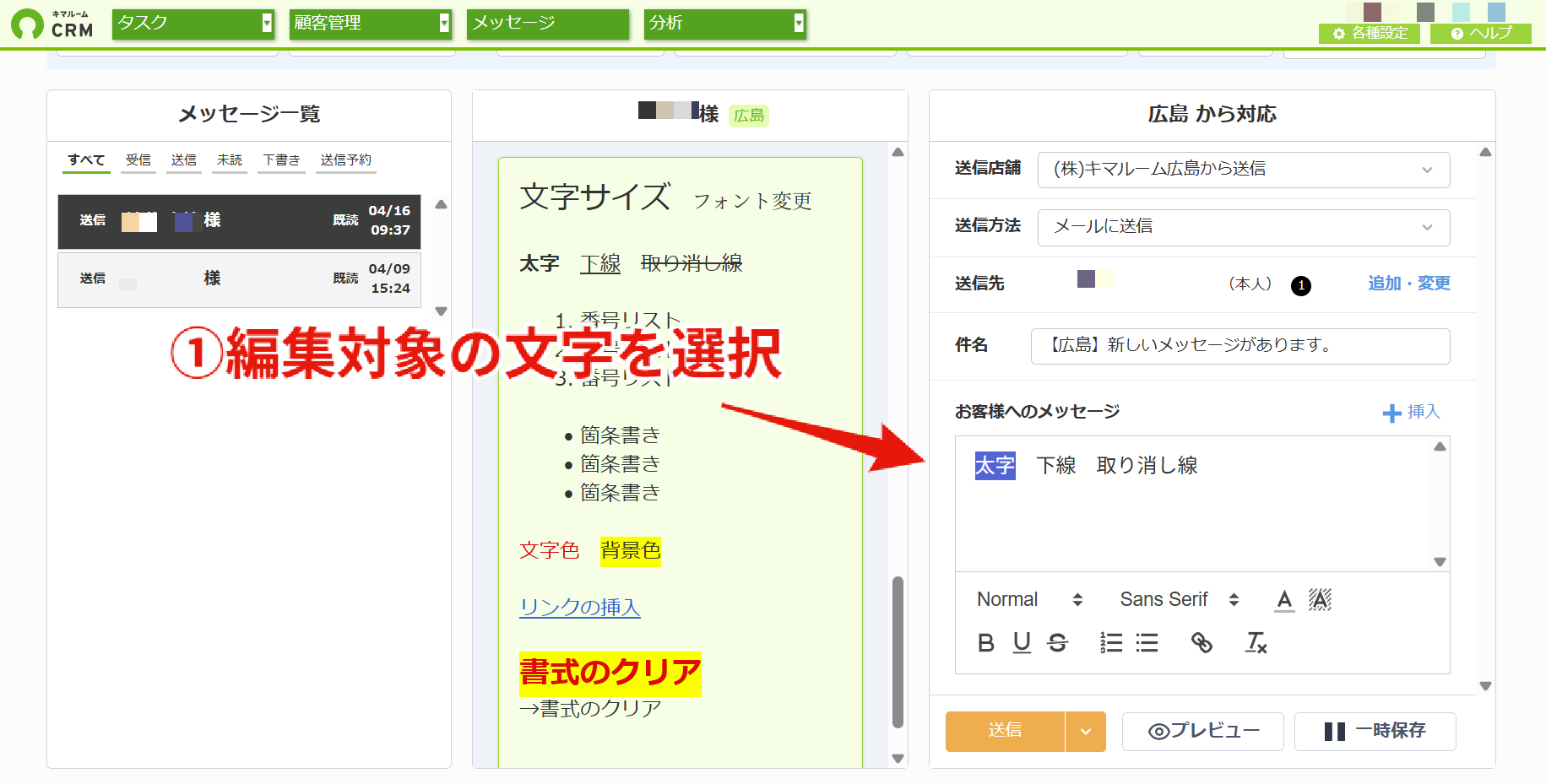Save draft with the 一時保存 button
Viewport: 1546px width, 784px height.
point(1375,732)
